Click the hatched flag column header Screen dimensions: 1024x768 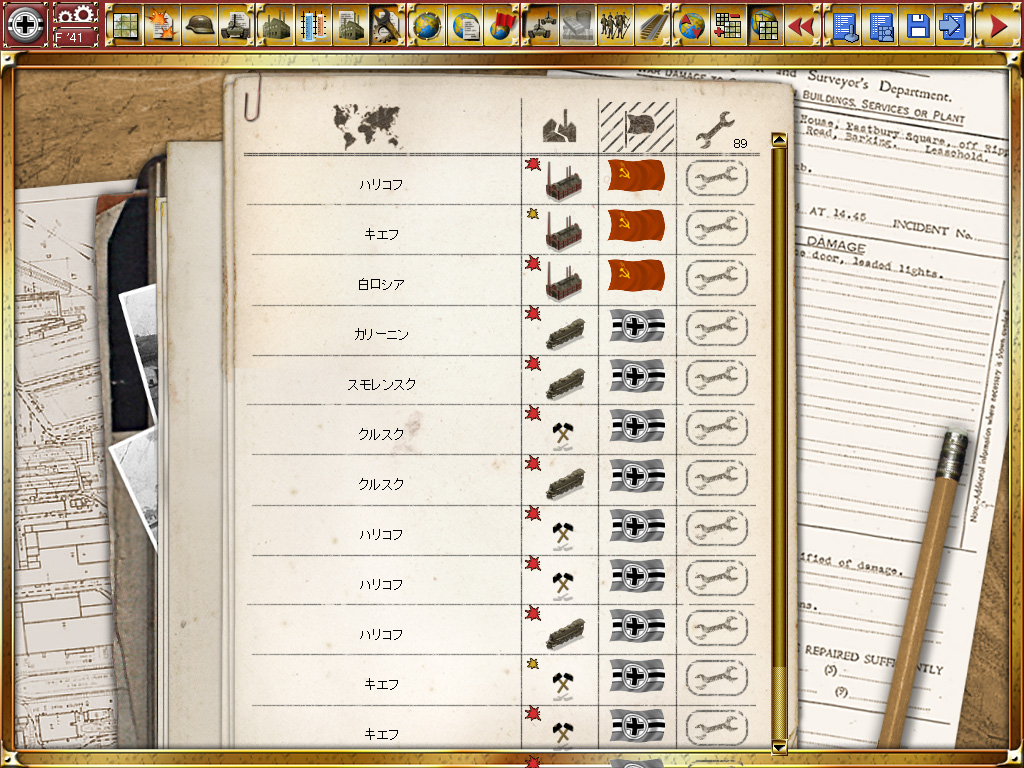[x=637, y=126]
